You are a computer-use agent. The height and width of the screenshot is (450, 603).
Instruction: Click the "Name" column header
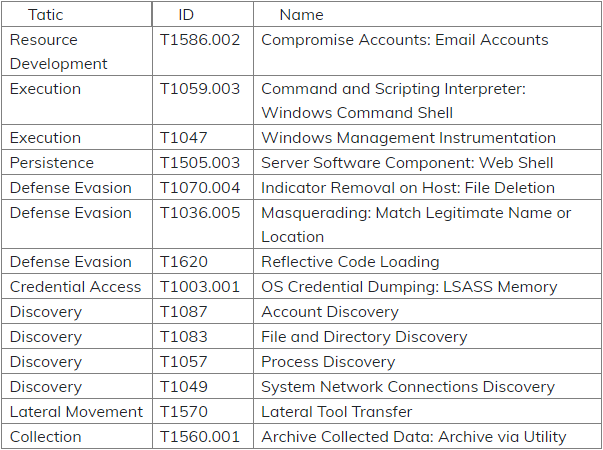tap(301, 15)
